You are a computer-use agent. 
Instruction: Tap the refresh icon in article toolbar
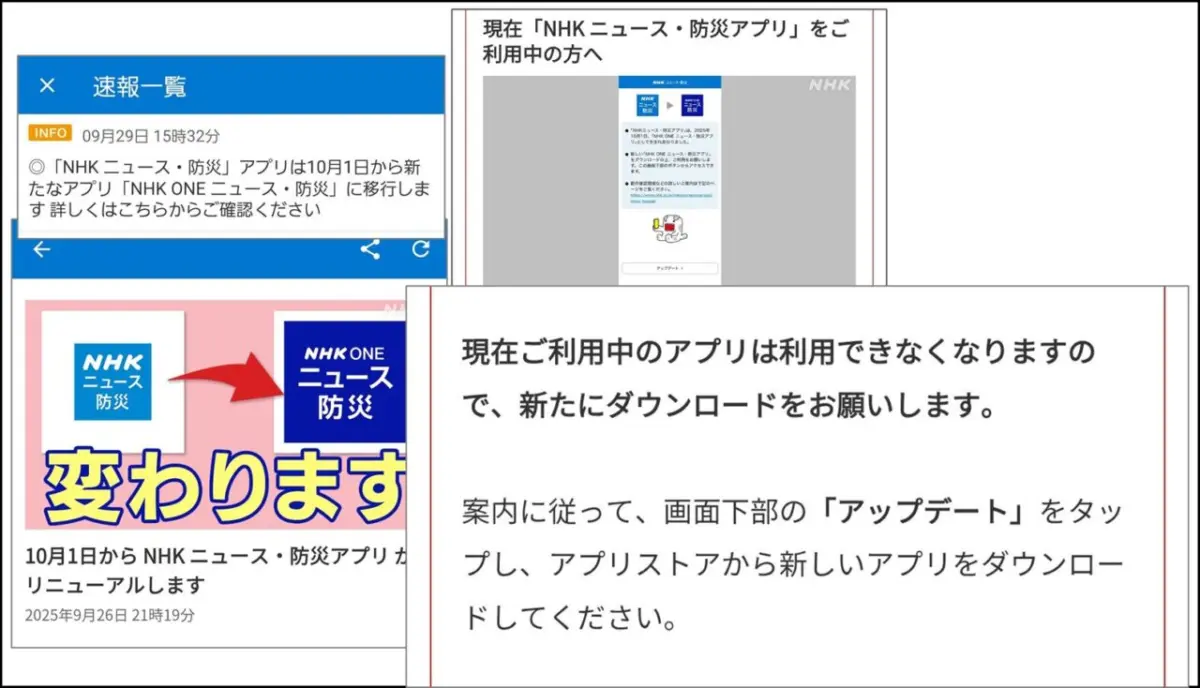[421, 249]
